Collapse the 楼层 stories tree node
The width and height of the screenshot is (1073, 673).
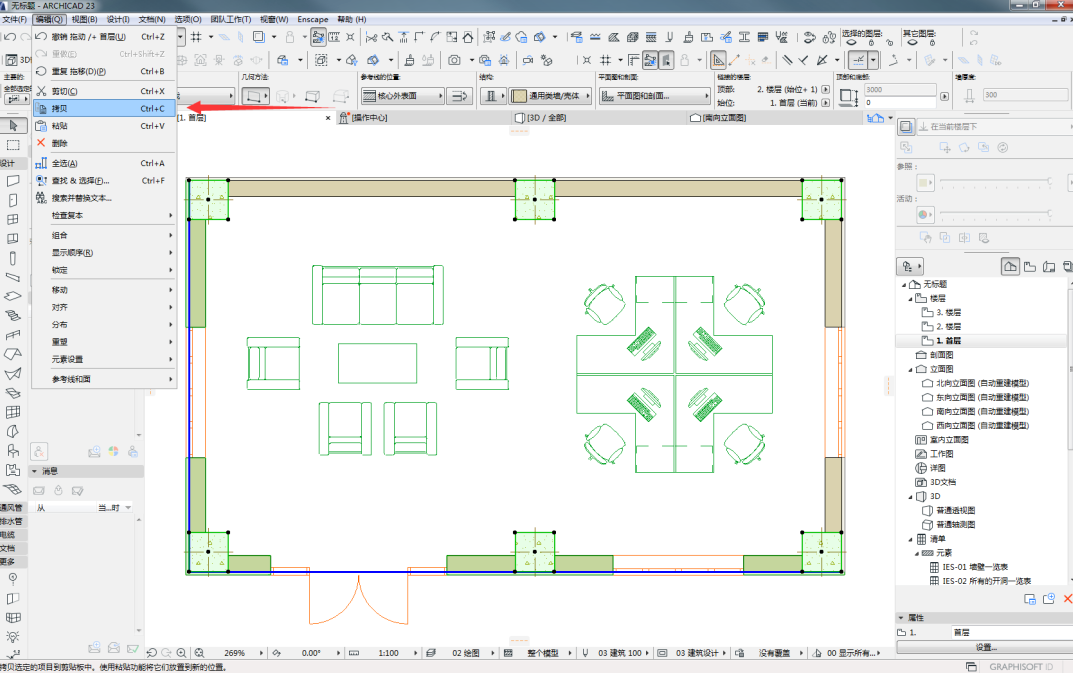pos(910,299)
